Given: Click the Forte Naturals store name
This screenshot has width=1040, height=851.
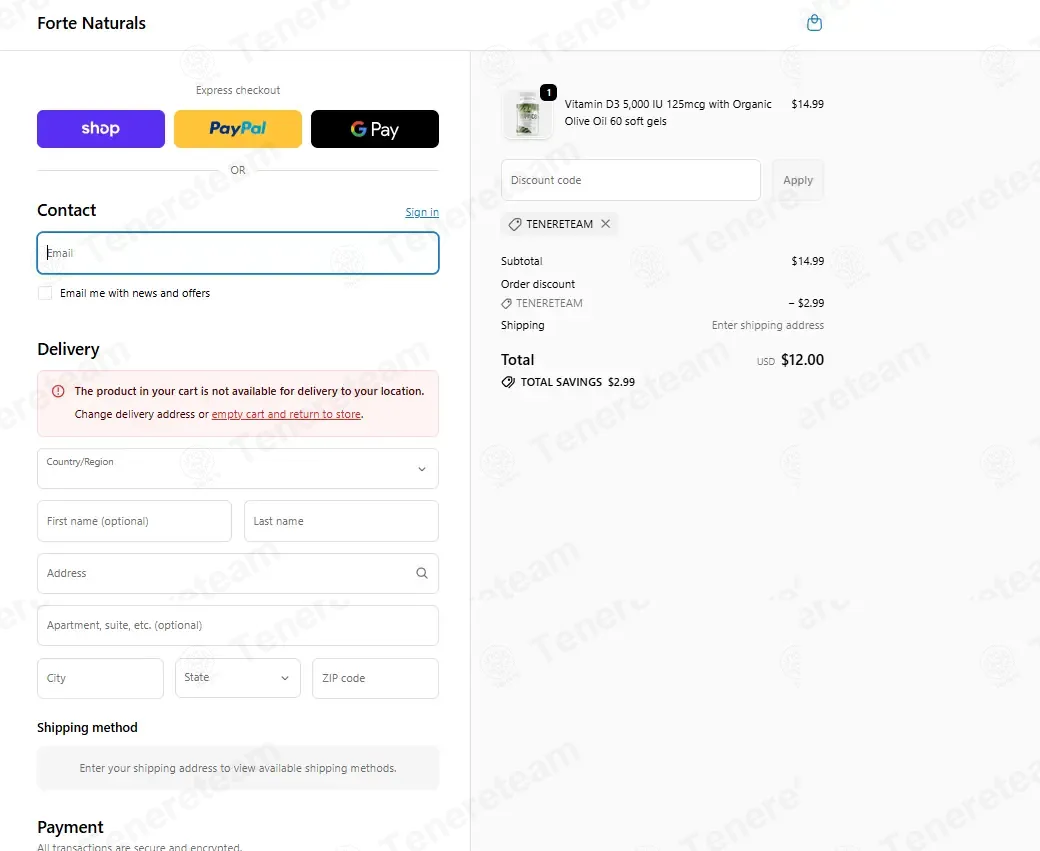Looking at the screenshot, I should pos(92,23).
